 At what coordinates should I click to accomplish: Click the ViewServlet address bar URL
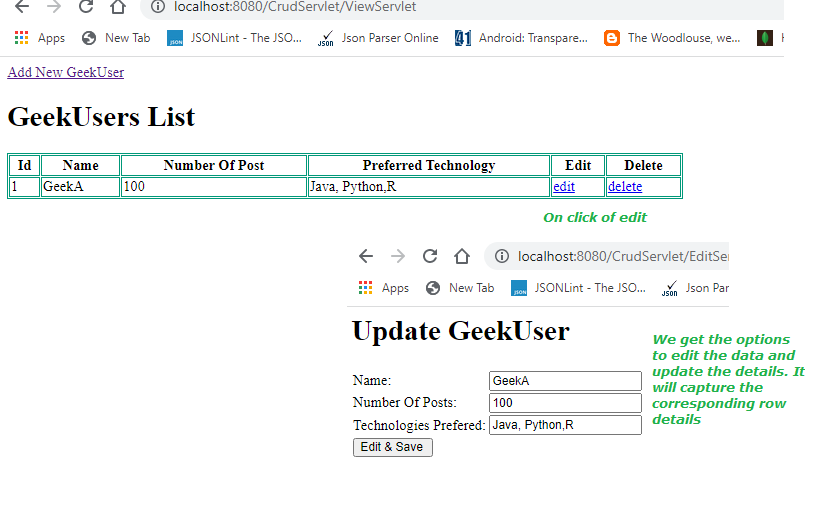[295, 6]
